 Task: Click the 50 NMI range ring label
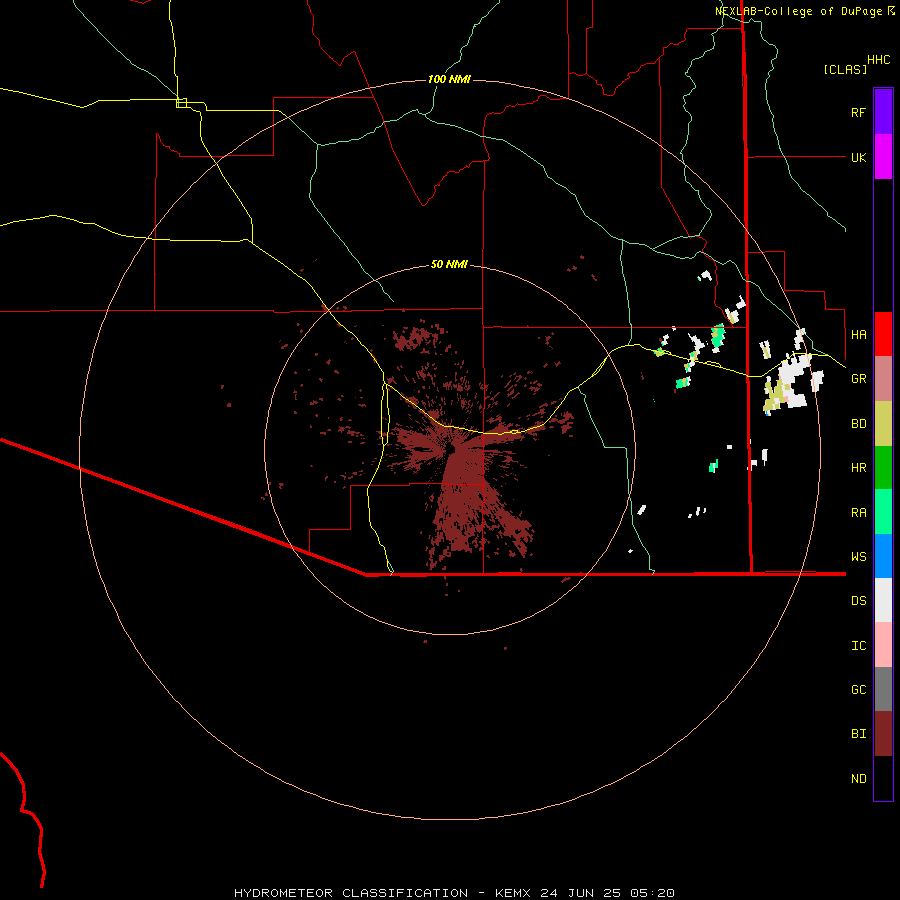449,264
